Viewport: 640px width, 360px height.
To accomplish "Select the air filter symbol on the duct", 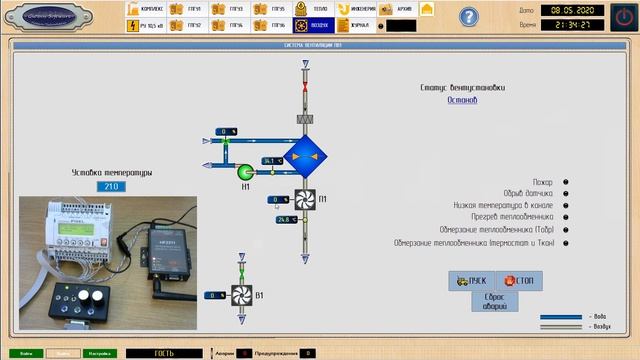I will (305, 119).
